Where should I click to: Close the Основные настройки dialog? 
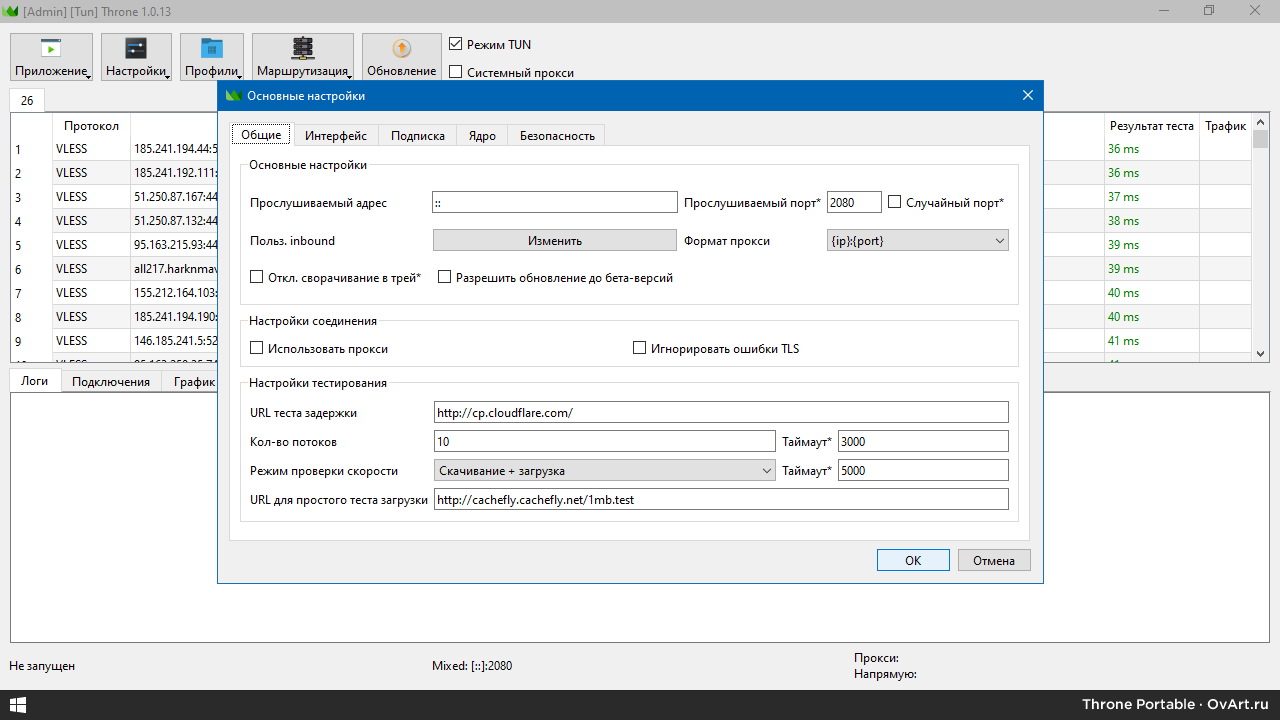click(1027, 96)
